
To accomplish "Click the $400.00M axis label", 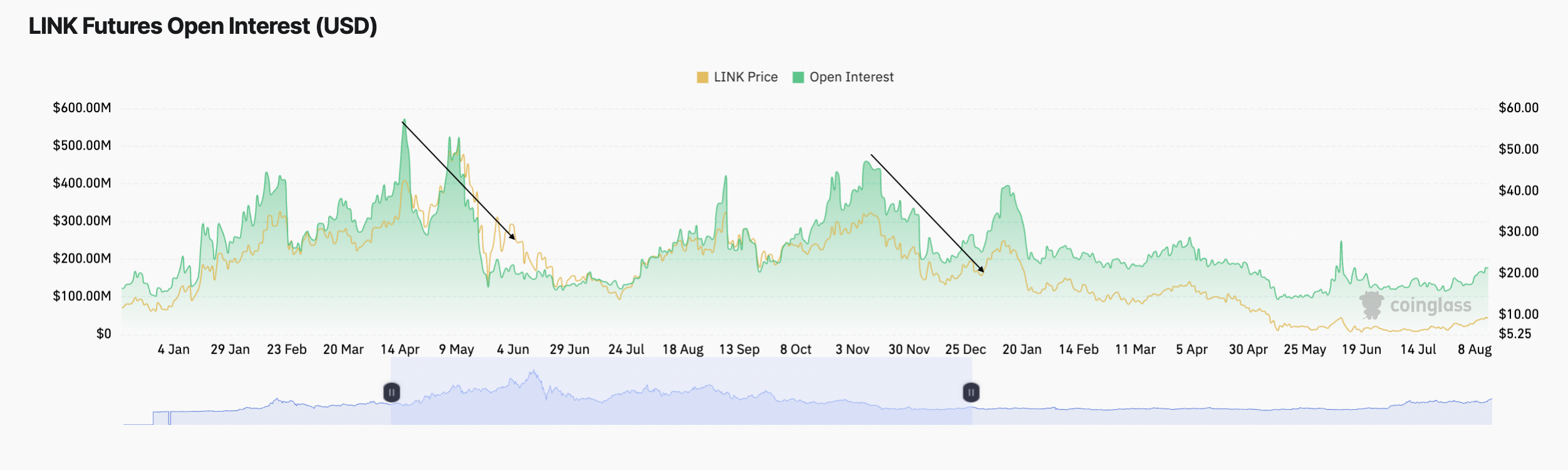I will 82,183.
